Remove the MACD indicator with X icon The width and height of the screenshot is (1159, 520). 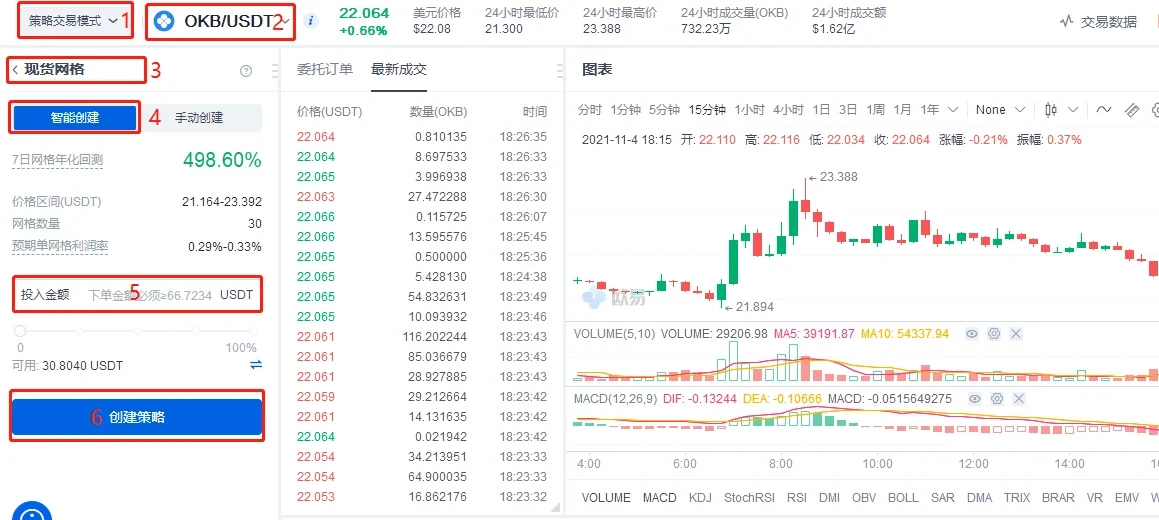pyautogui.click(x=1020, y=398)
